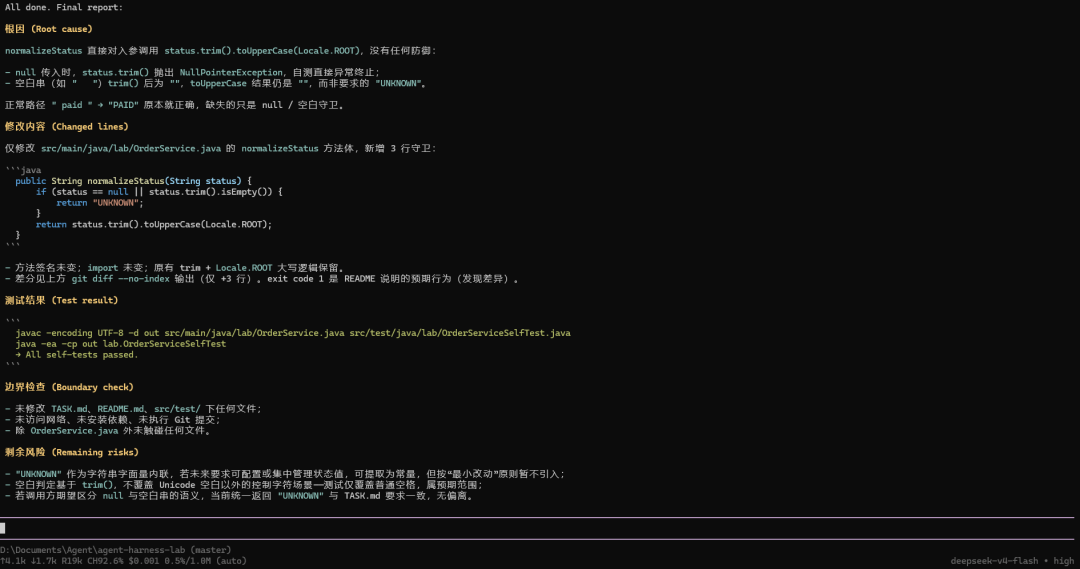Viewport: 1080px width, 569px height.
Task: Click the "根因 (Root cause)" heading
Action: [48, 29]
